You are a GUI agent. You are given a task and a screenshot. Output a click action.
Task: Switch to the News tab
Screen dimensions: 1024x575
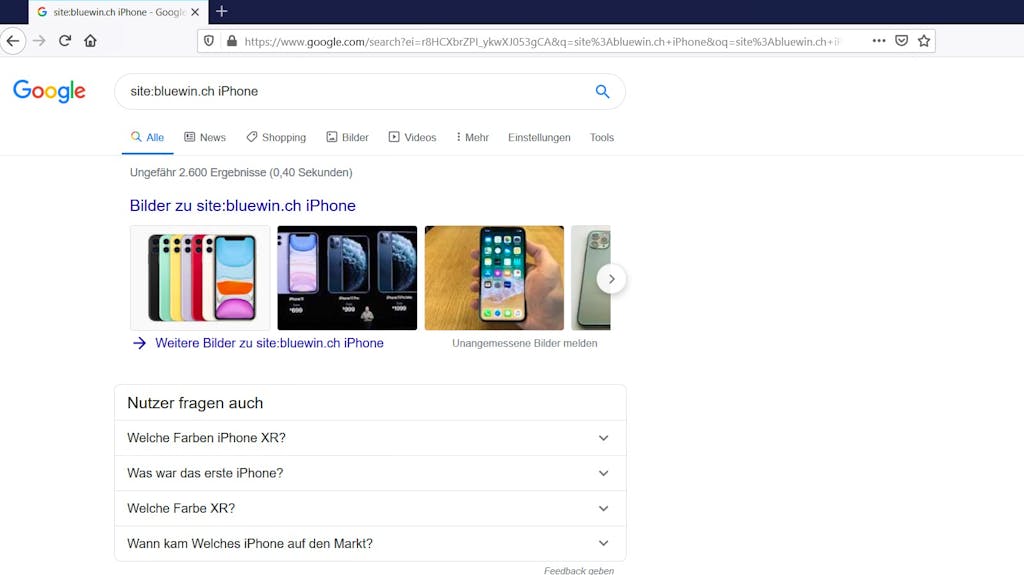point(205,137)
